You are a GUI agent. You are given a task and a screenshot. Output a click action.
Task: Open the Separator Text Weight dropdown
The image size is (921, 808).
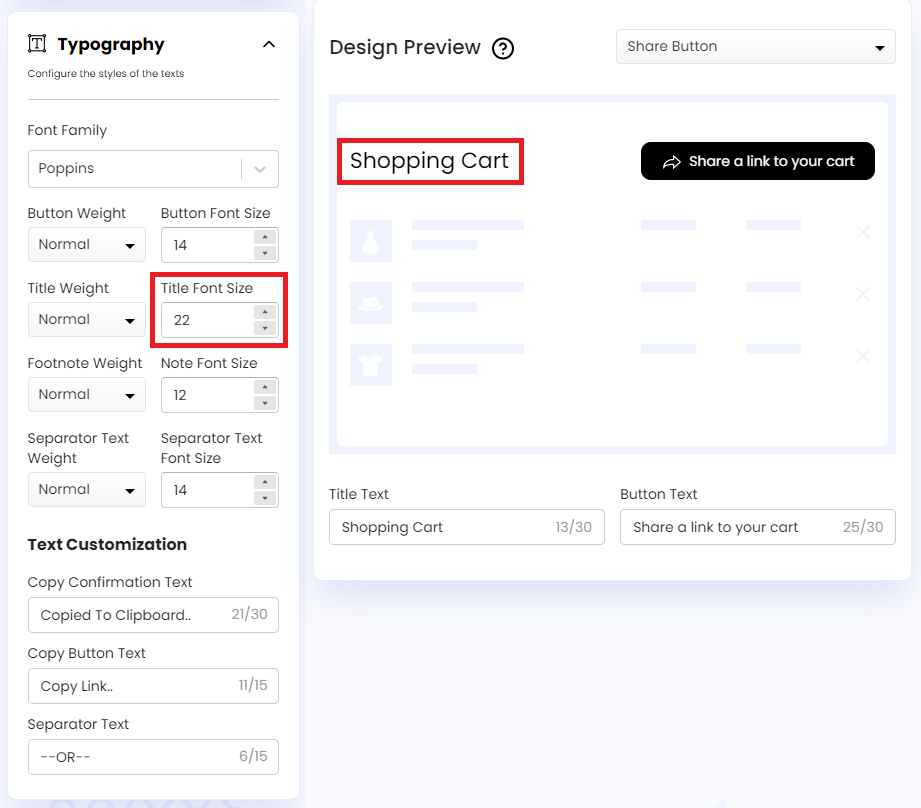(86, 489)
